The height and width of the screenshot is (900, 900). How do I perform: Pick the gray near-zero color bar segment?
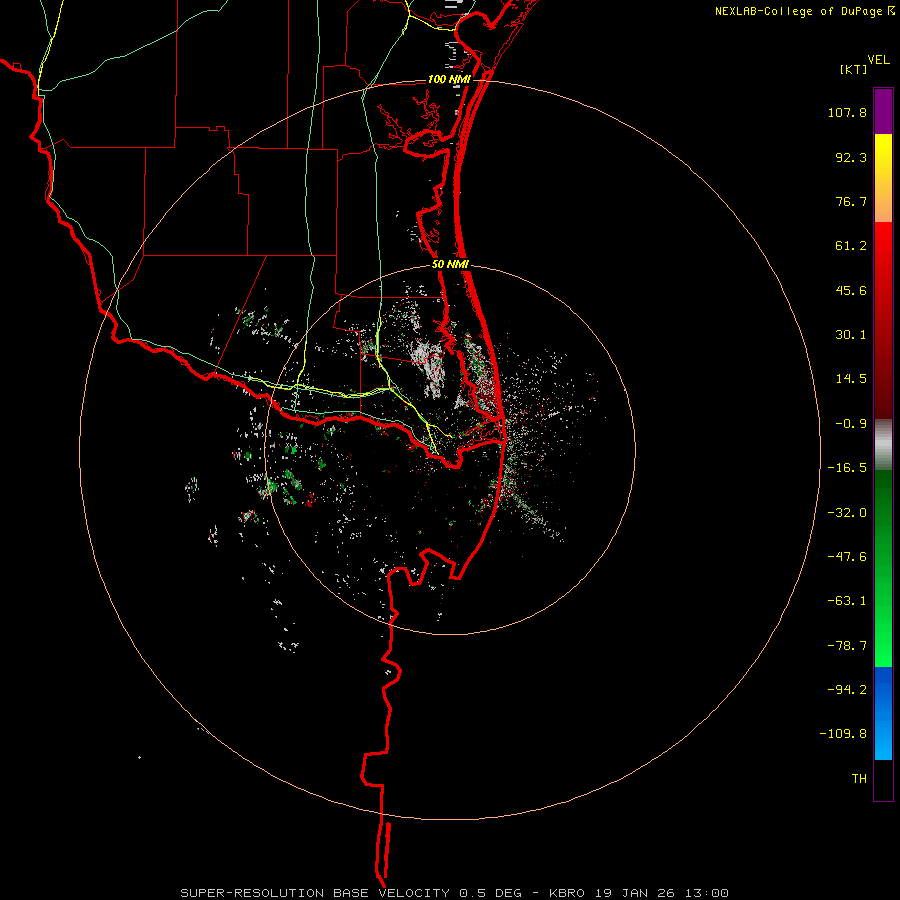[x=883, y=445]
